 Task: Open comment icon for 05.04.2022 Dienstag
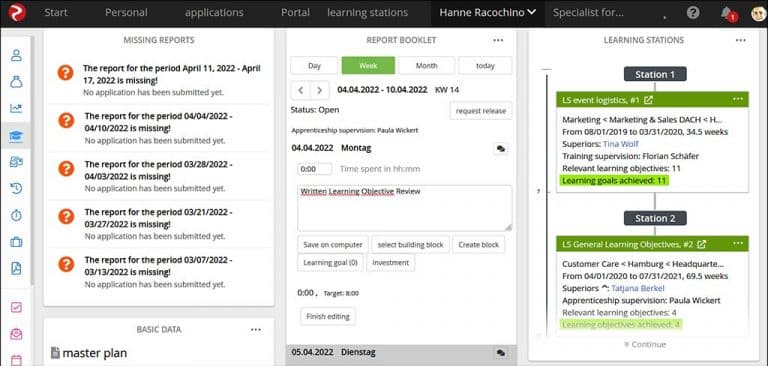(501, 352)
